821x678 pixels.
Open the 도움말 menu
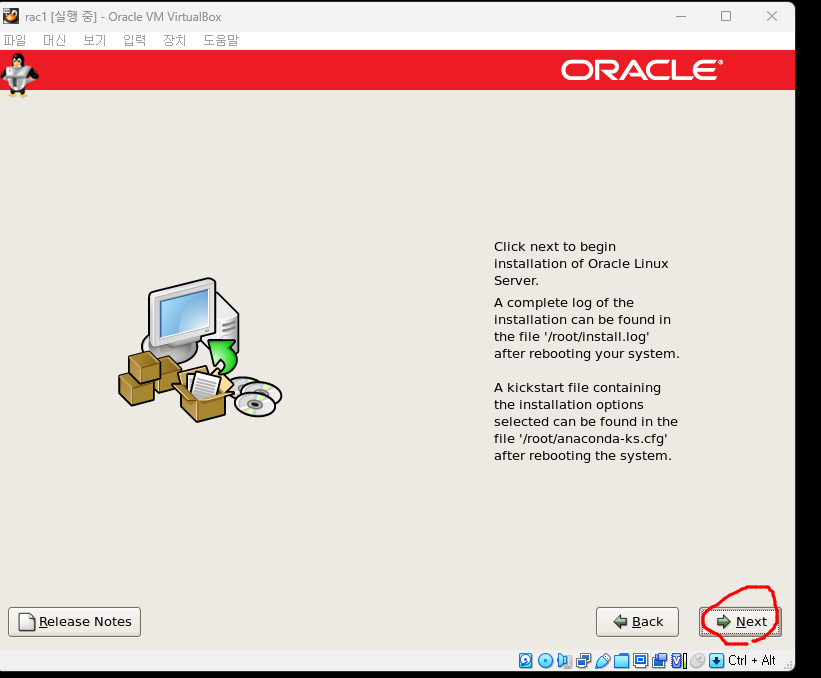click(220, 40)
